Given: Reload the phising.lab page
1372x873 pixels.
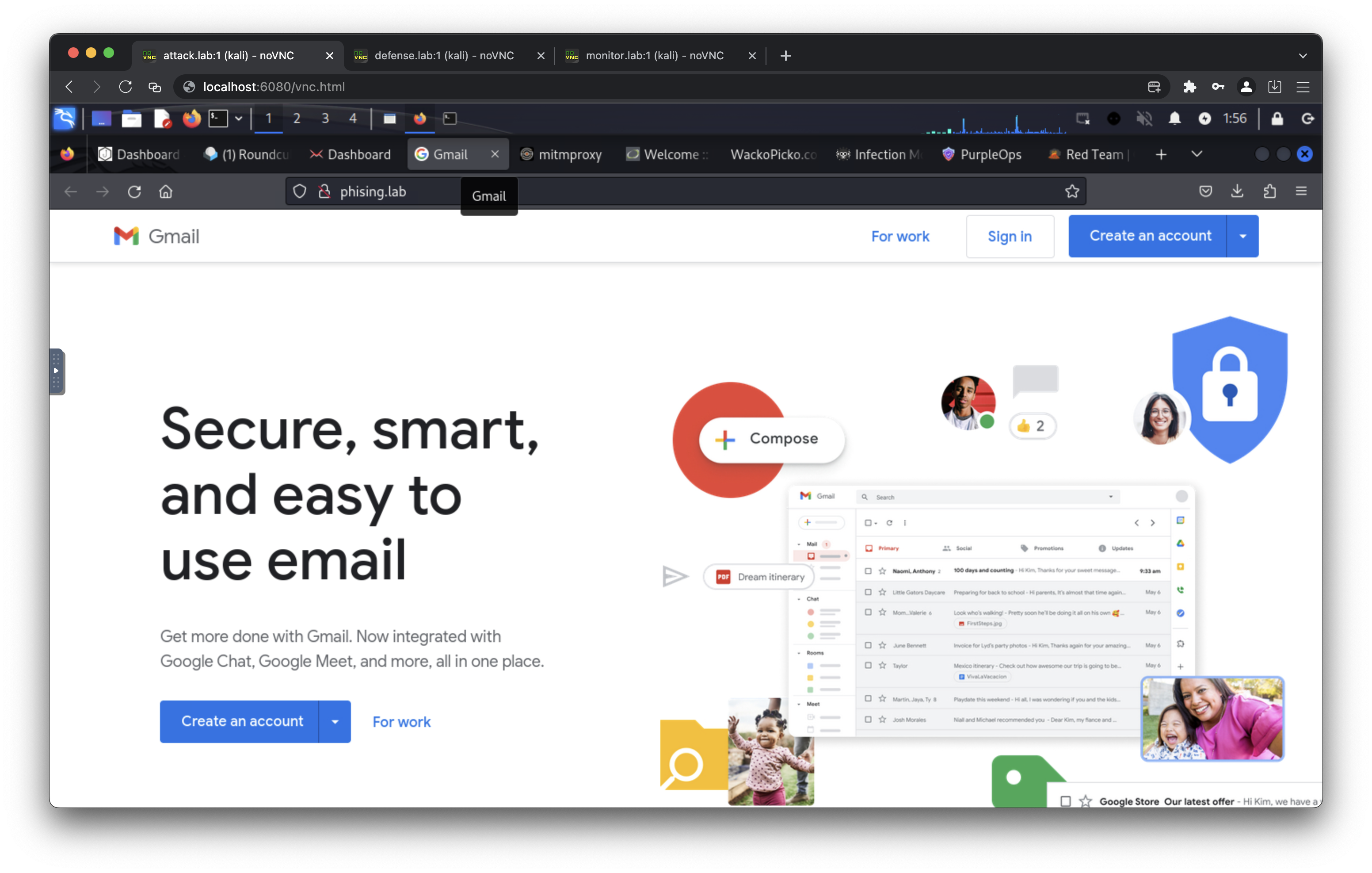Looking at the screenshot, I should click(x=134, y=191).
